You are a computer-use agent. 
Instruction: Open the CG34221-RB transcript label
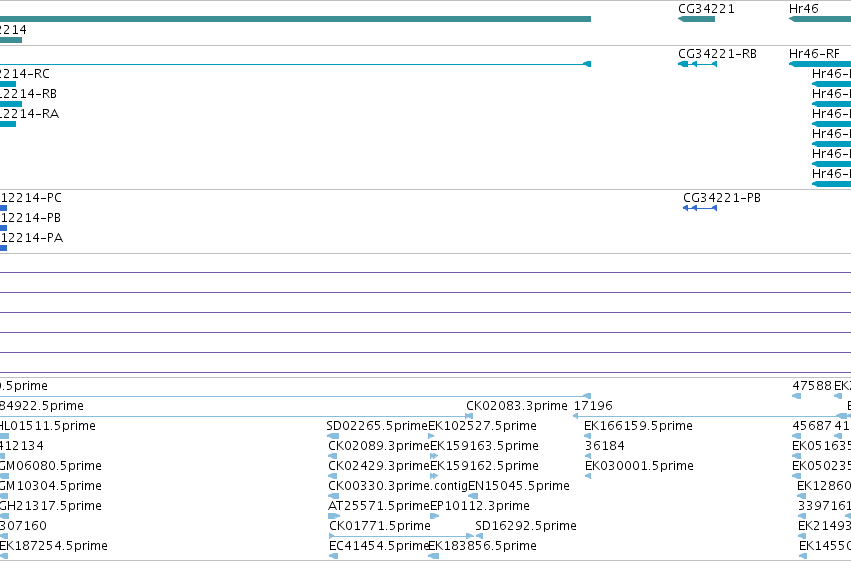717,54
